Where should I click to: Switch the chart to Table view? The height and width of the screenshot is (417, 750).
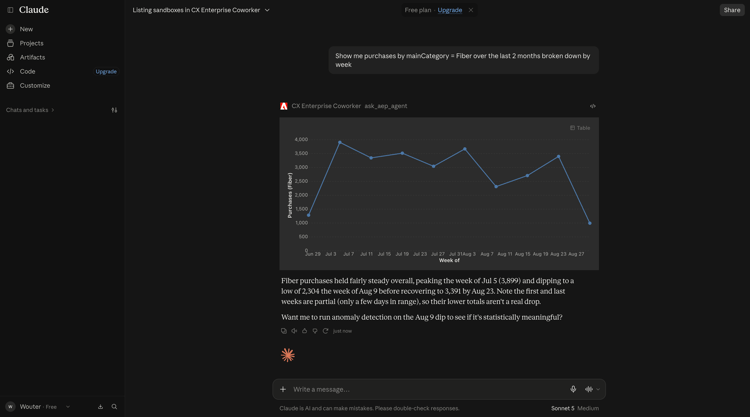(x=580, y=128)
